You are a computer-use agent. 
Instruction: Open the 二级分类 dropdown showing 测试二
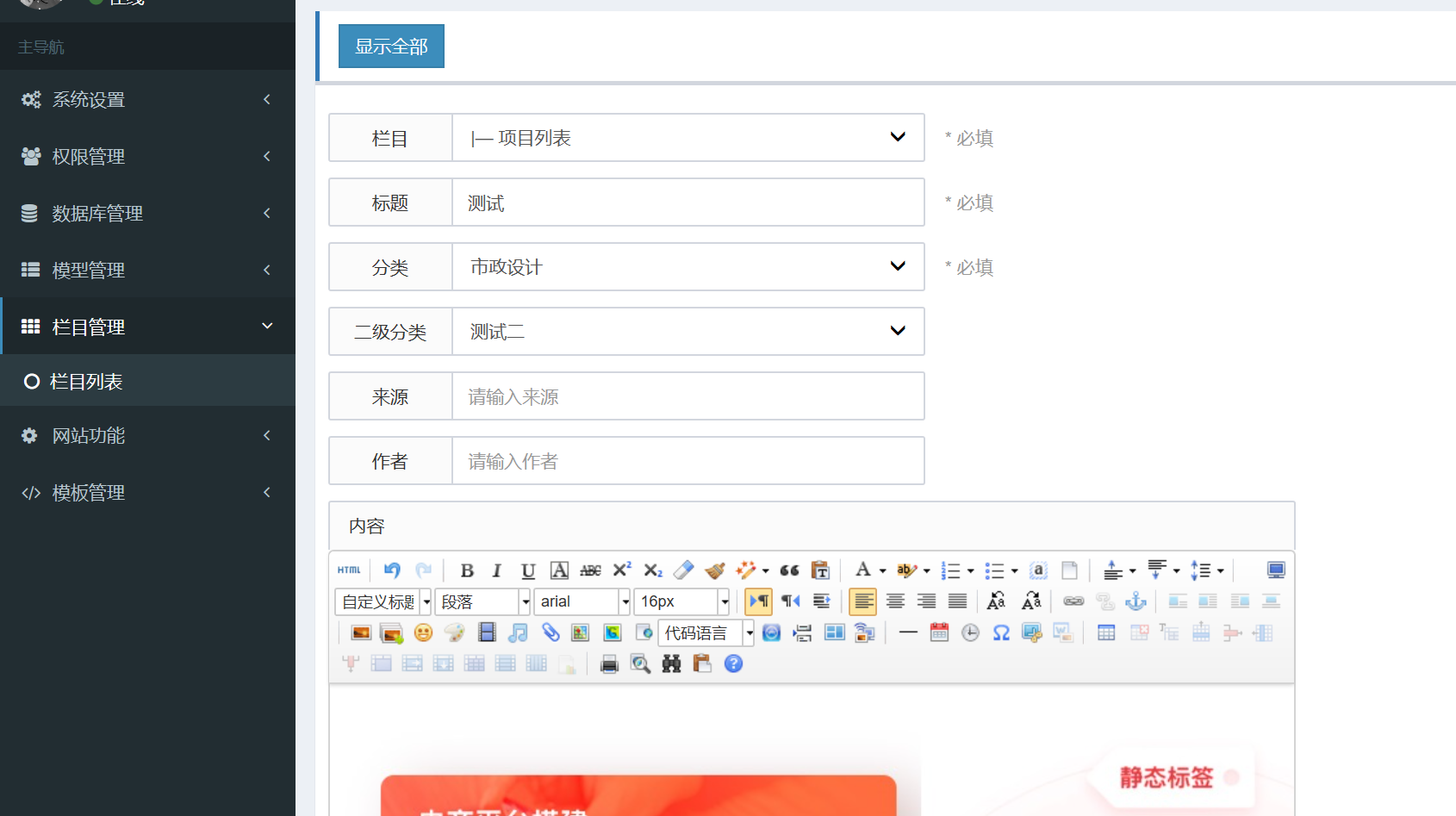coord(688,332)
